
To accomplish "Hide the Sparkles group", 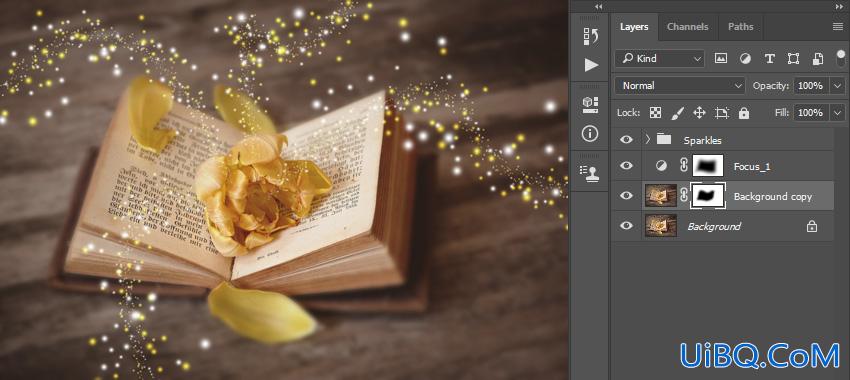I will point(626,140).
